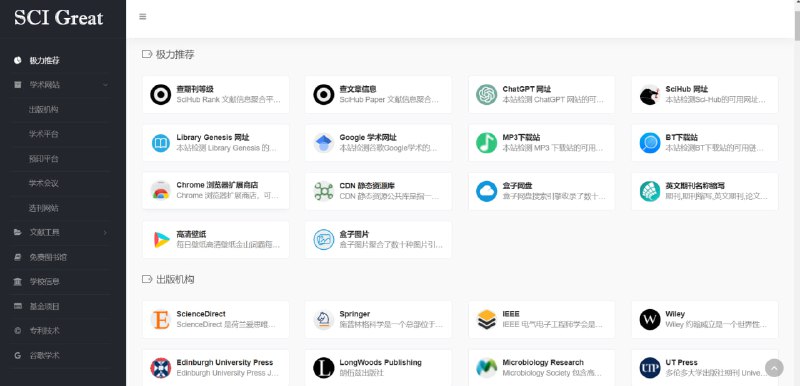Click the description '本站检测 MP3 下载站的可用…'
This screenshot has width=800, height=386.
pyautogui.click(x=553, y=148)
